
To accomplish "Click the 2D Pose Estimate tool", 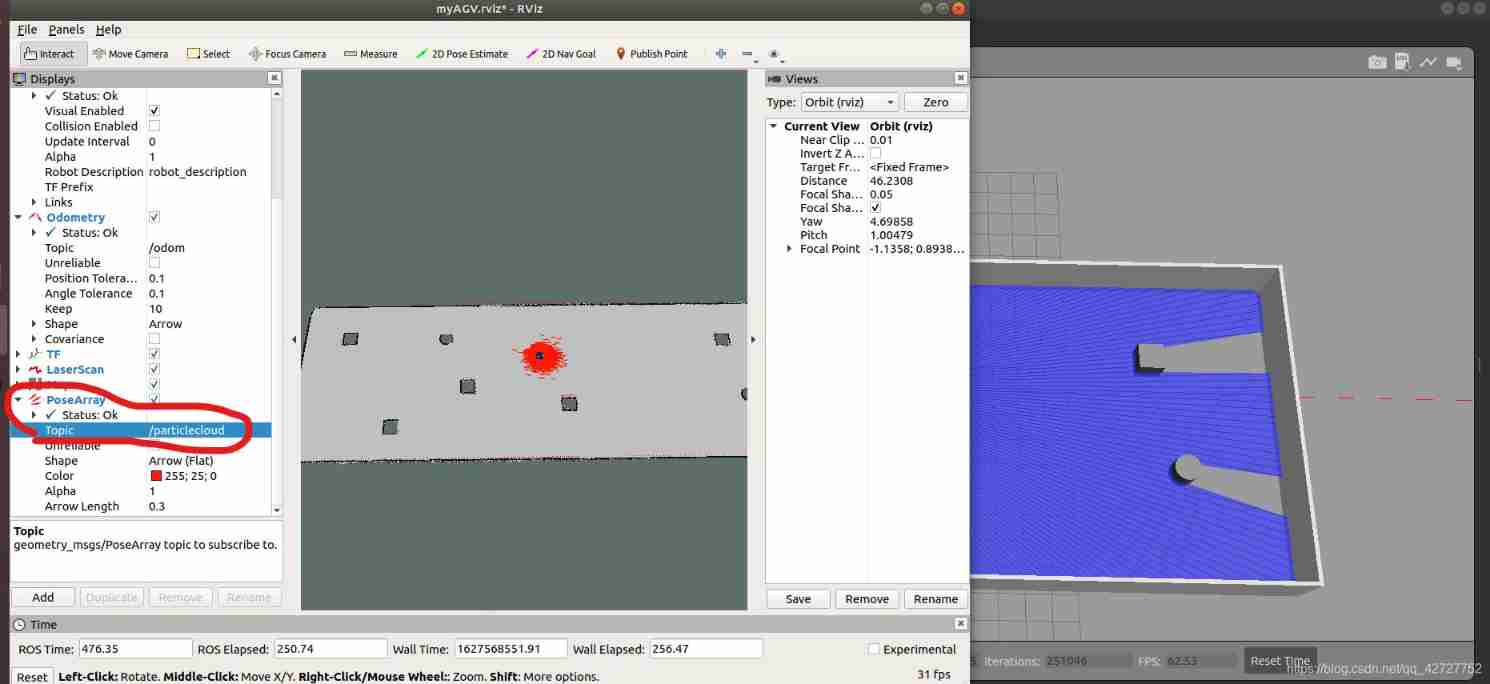I will pyautogui.click(x=462, y=53).
